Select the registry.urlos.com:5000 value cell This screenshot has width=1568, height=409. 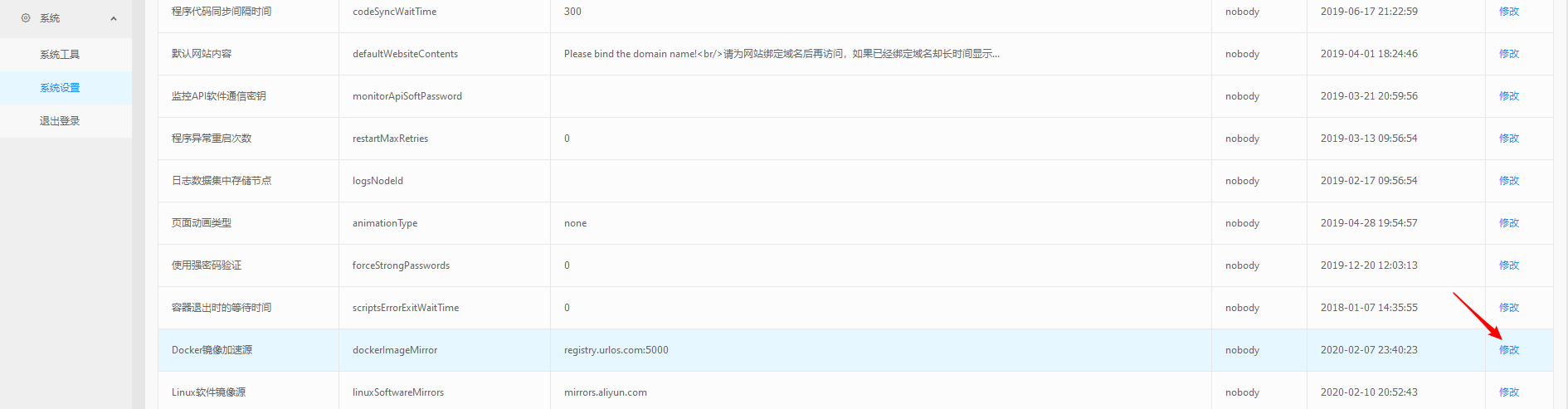coord(616,350)
